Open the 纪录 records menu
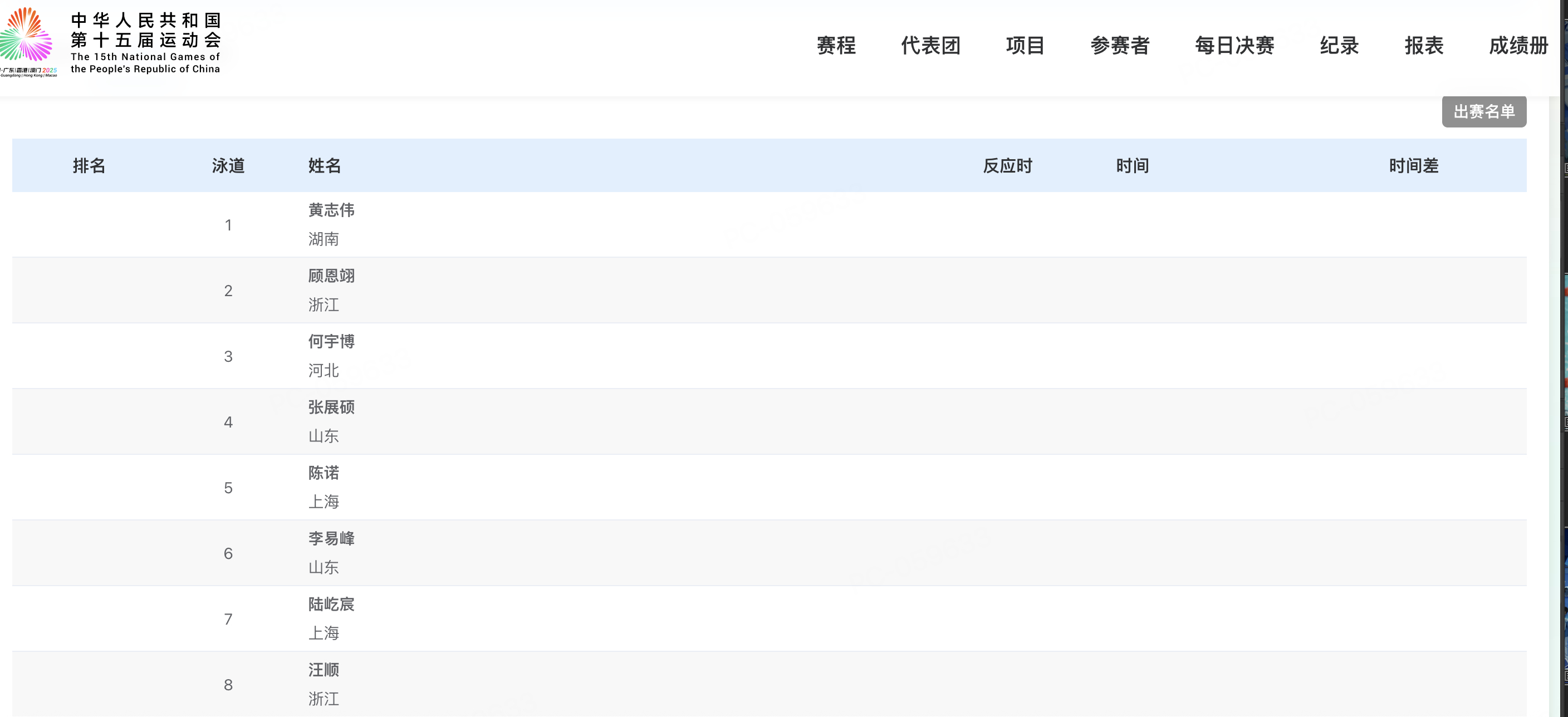Screen dimensions: 1568x717 [x=1339, y=46]
